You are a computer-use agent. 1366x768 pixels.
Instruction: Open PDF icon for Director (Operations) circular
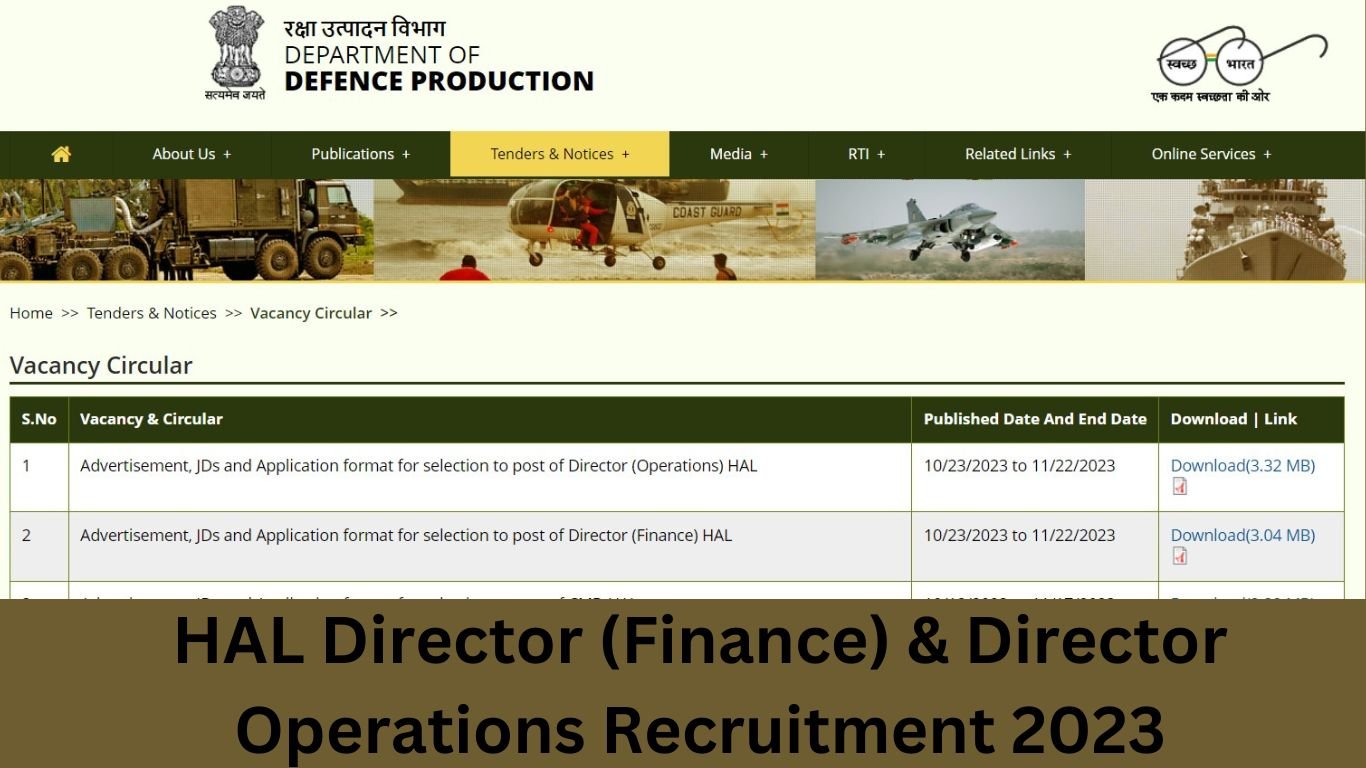(x=1180, y=486)
